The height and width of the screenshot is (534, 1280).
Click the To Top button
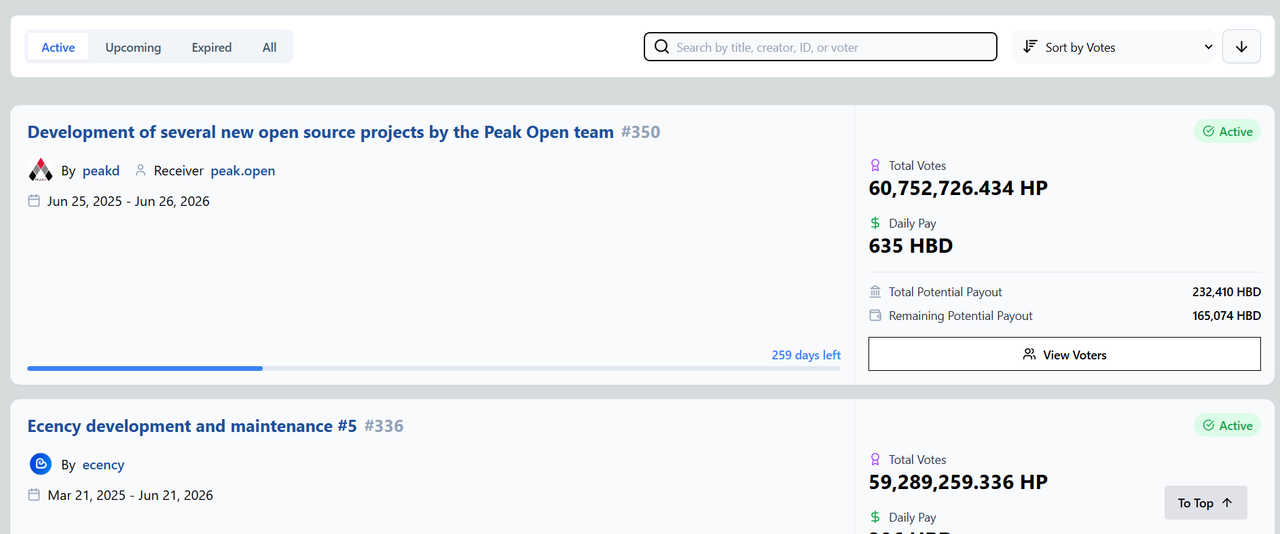1206,503
